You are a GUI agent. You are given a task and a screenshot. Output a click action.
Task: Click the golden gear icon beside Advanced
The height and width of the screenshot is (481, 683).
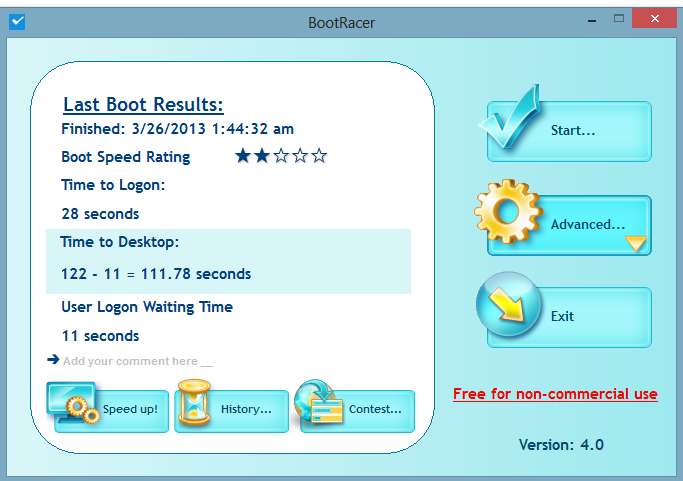508,211
